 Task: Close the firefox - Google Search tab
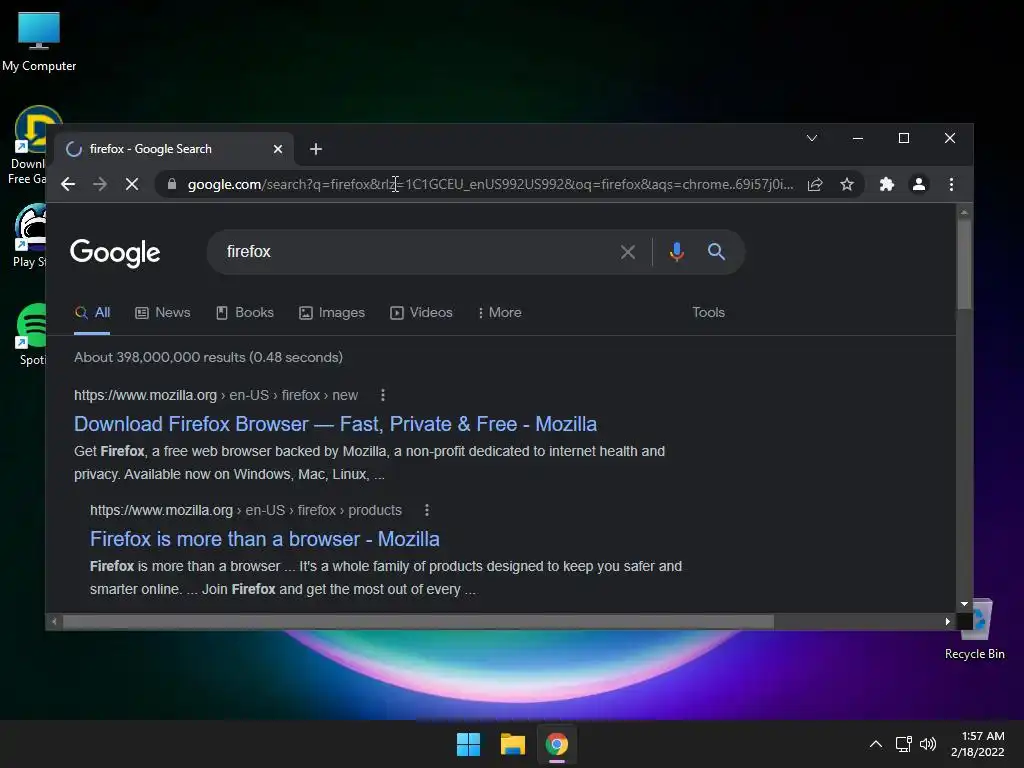(278, 149)
